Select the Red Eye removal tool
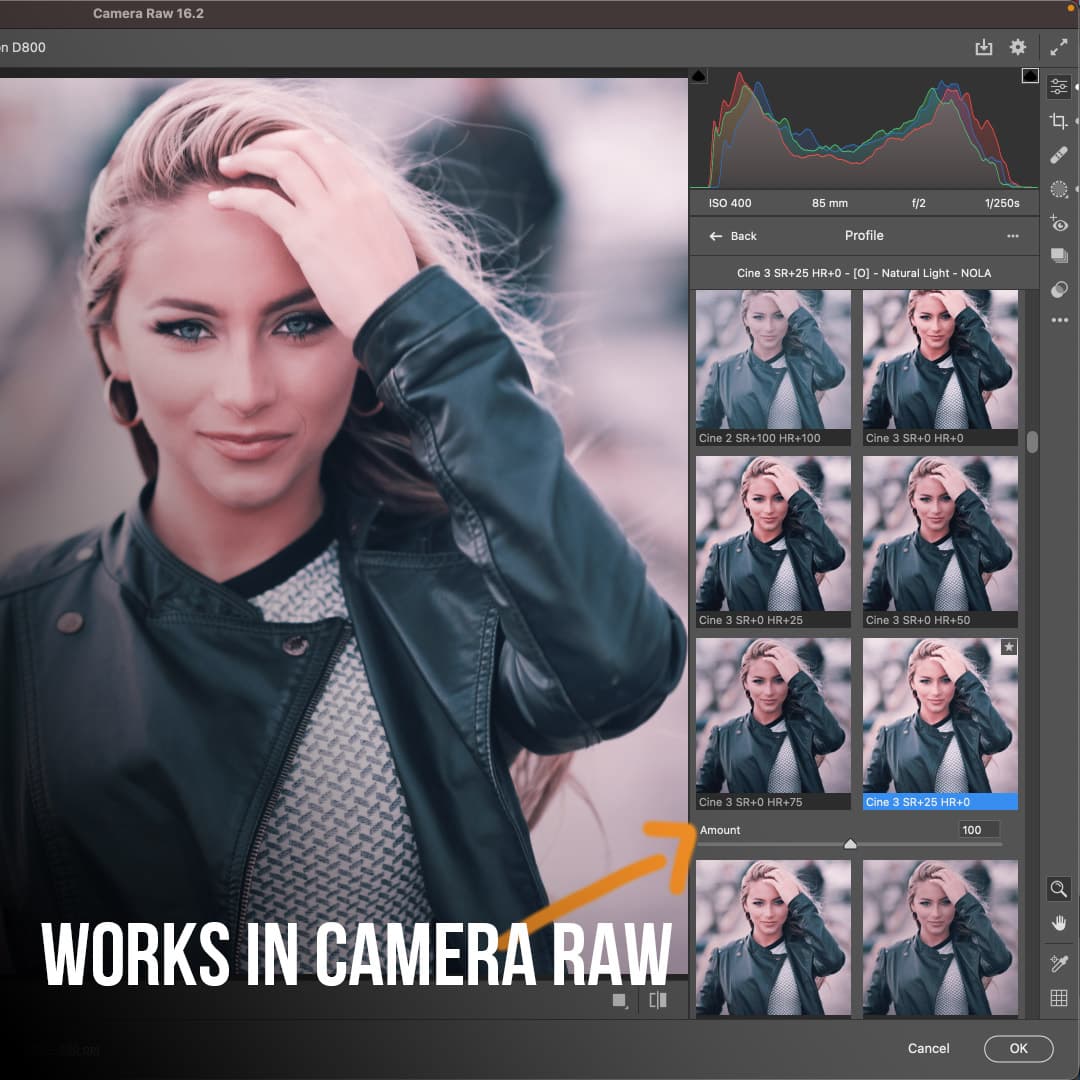This screenshot has height=1080, width=1080. (x=1059, y=224)
